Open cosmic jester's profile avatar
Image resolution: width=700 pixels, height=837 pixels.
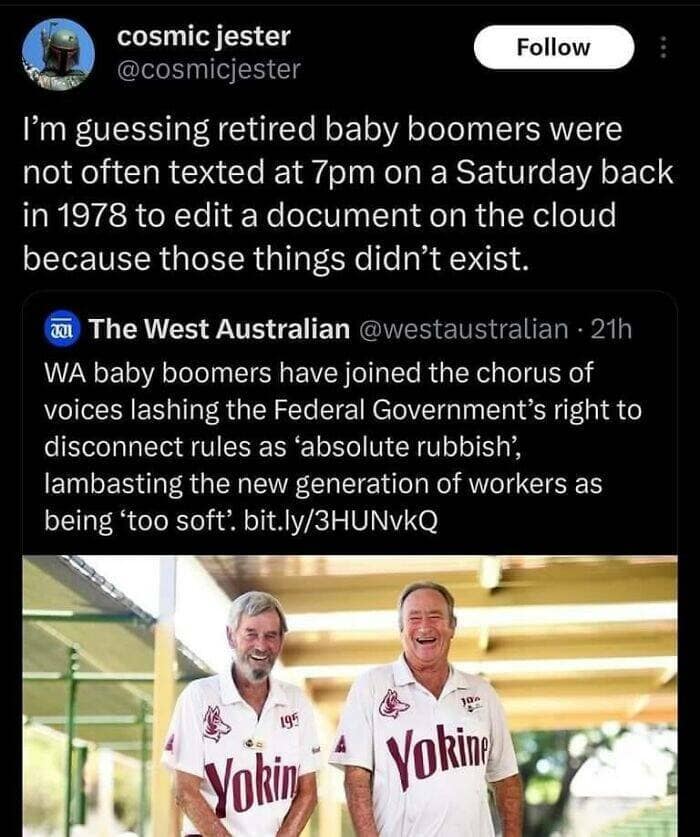pos(58,53)
